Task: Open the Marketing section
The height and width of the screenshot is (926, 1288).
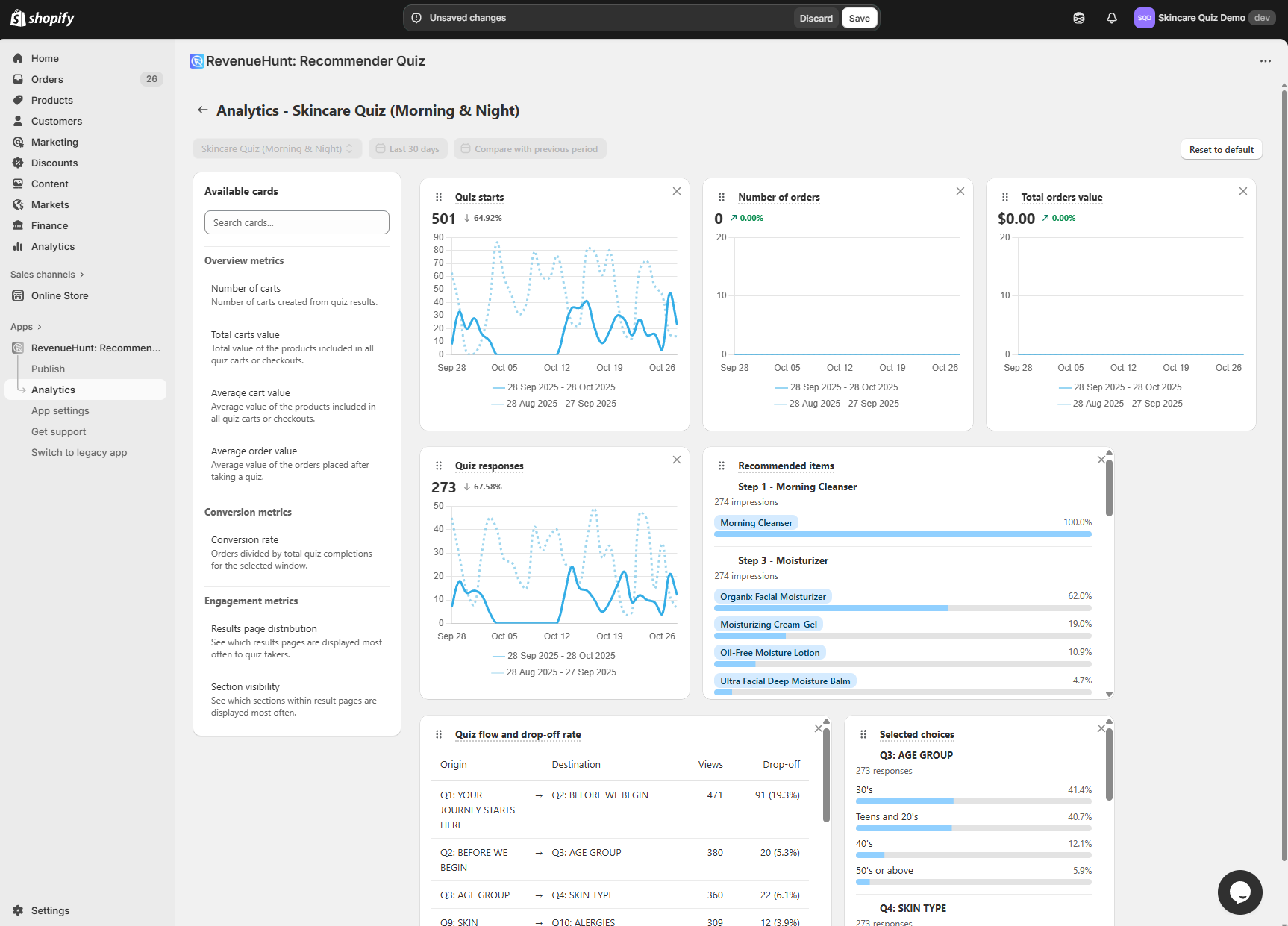Action: click(53, 142)
